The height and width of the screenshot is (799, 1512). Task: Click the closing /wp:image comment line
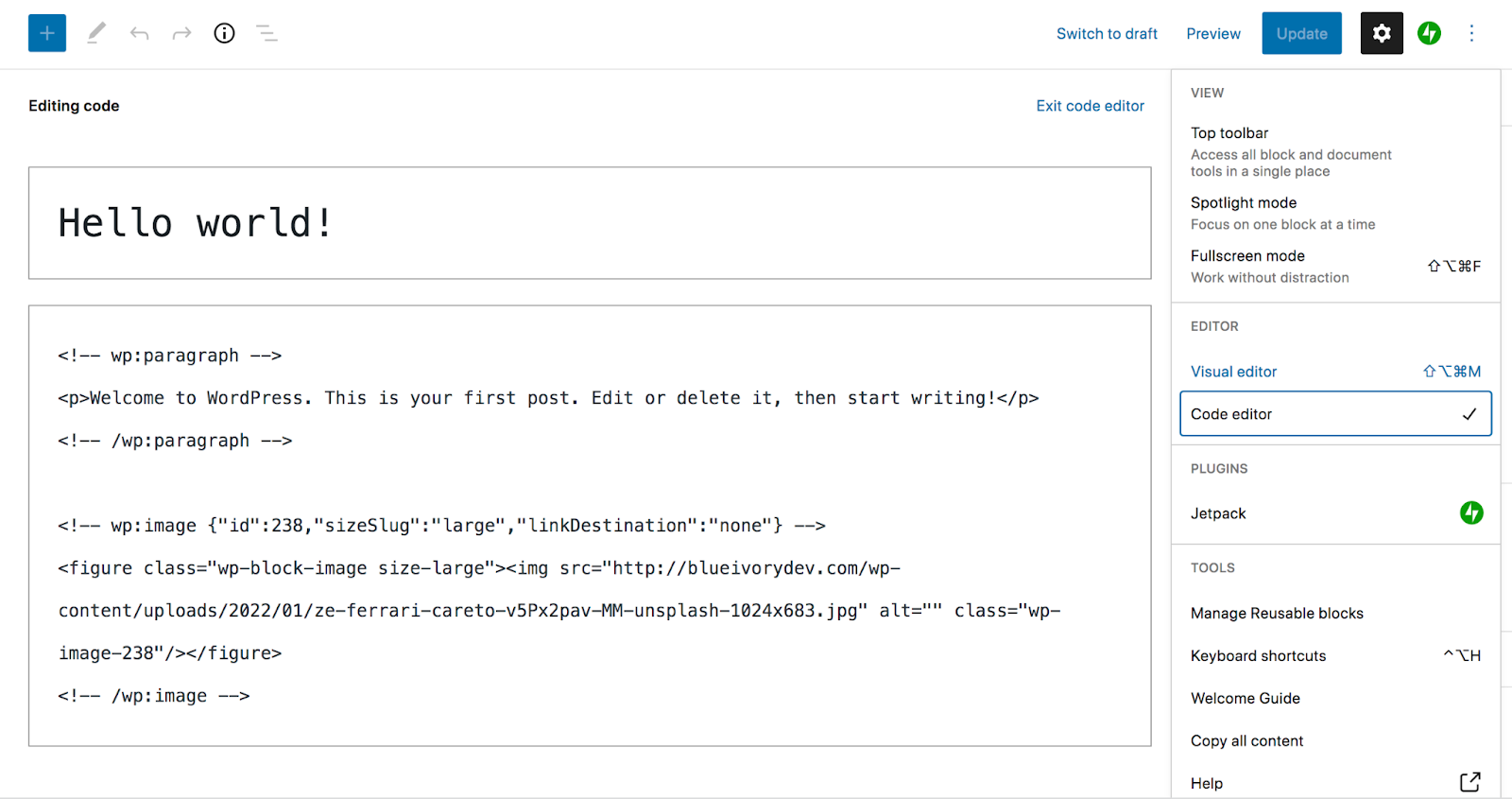point(154,696)
